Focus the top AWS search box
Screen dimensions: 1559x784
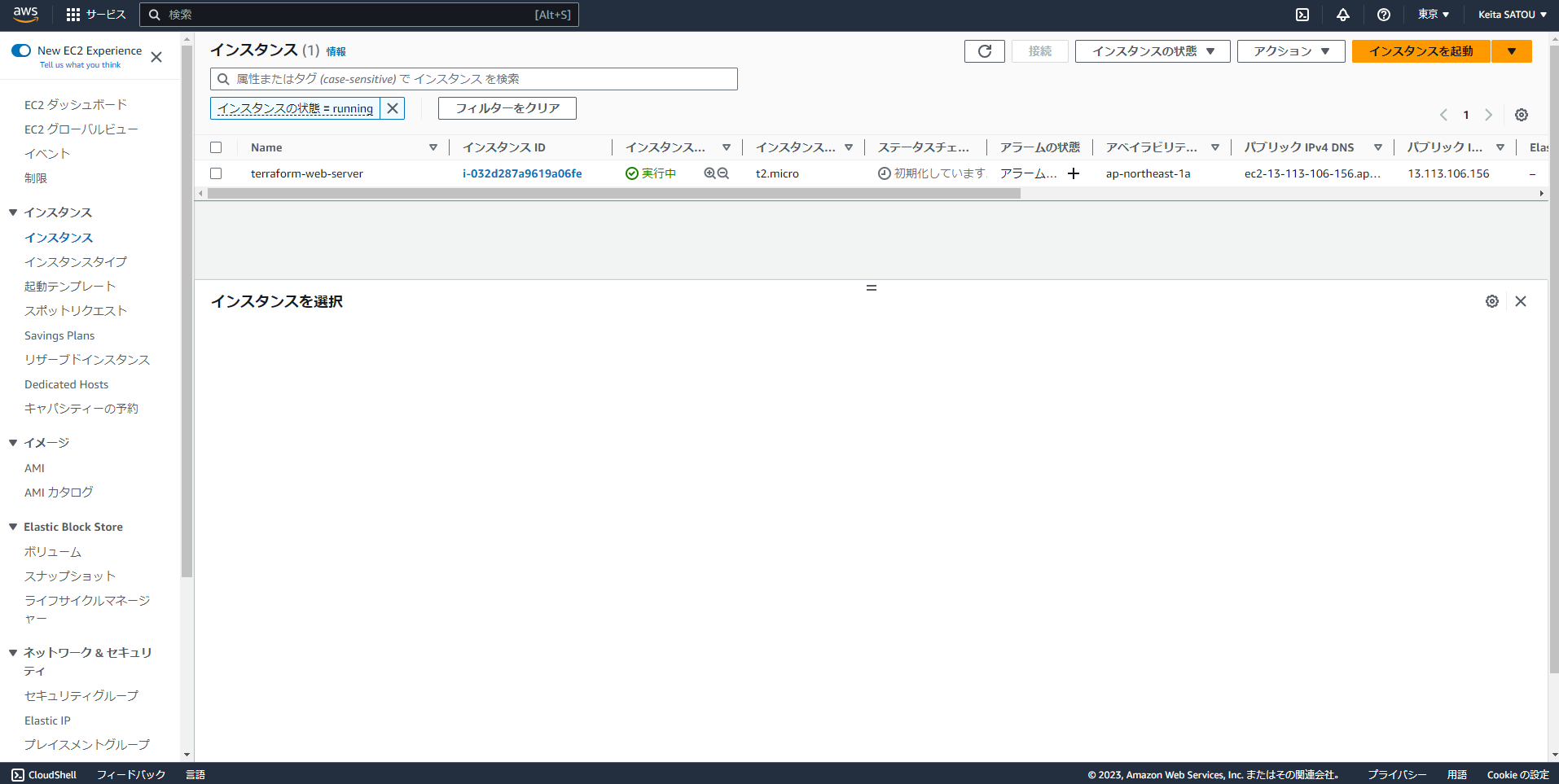point(359,15)
